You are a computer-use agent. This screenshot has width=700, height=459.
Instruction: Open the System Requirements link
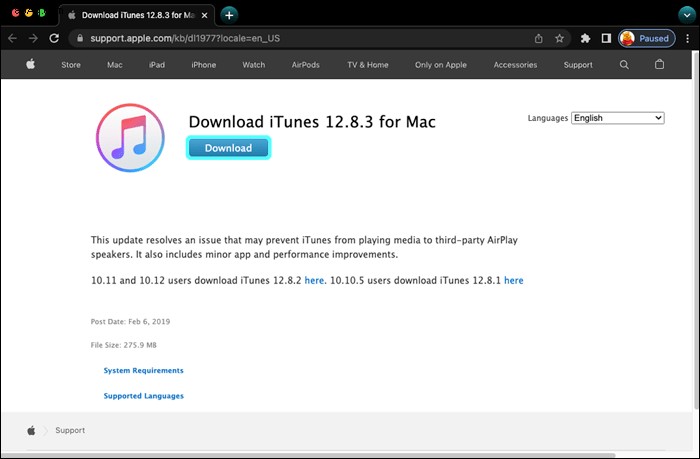(143, 370)
